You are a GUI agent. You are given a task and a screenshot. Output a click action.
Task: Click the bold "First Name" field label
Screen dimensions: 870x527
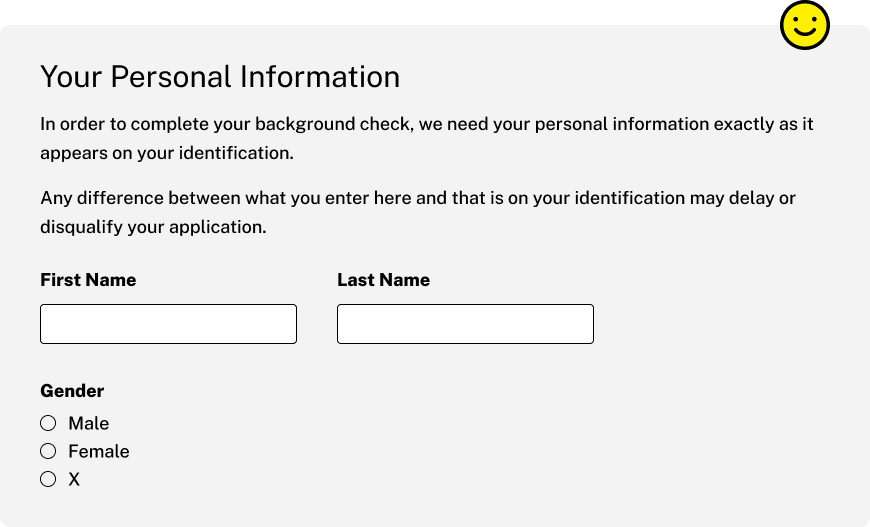coord(88,280)
